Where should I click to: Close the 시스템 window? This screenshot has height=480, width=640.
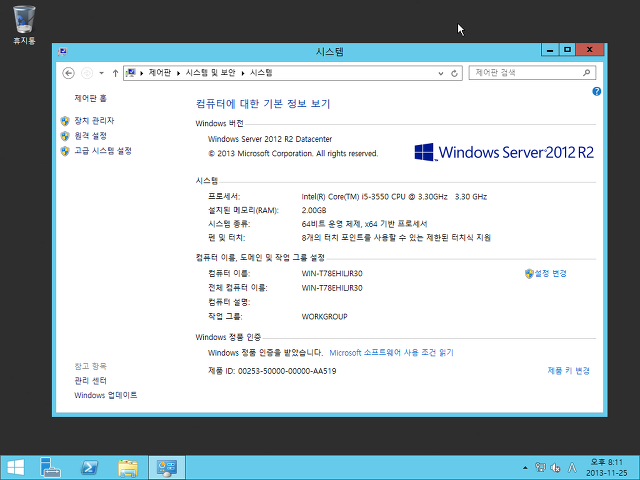[589, 50]
